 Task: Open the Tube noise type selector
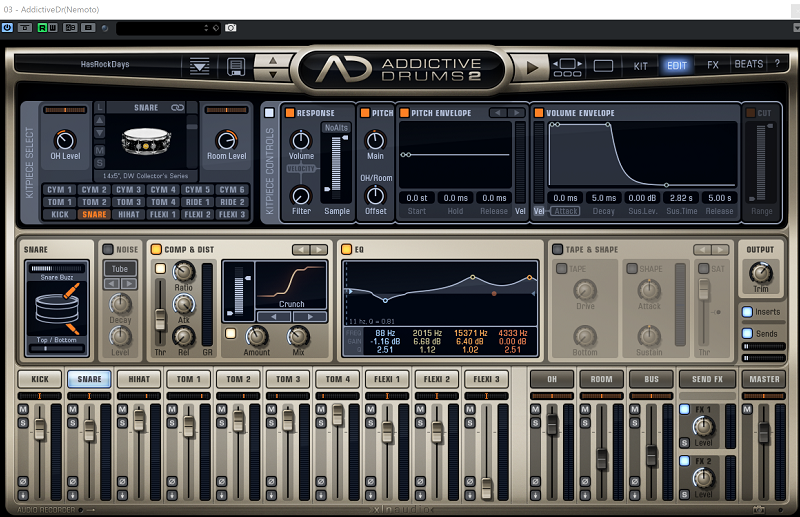pos(120,268)
